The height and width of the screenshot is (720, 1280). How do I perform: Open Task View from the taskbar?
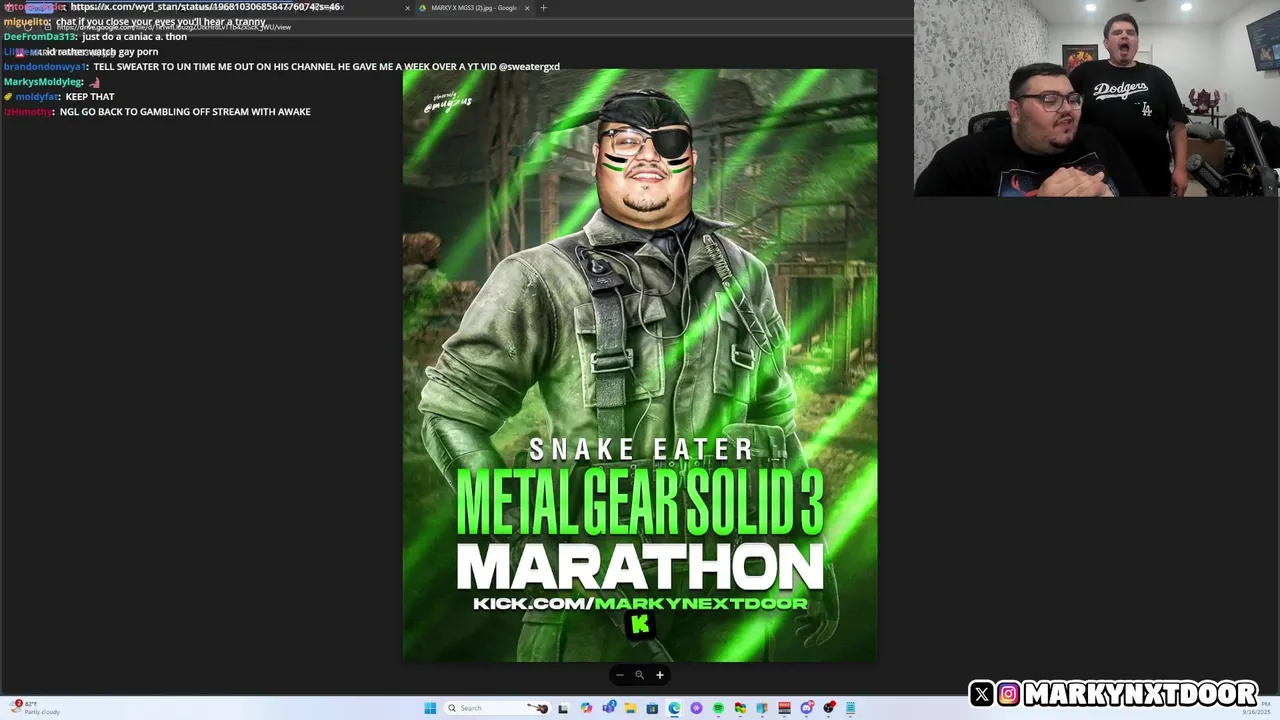pos(563,708)
